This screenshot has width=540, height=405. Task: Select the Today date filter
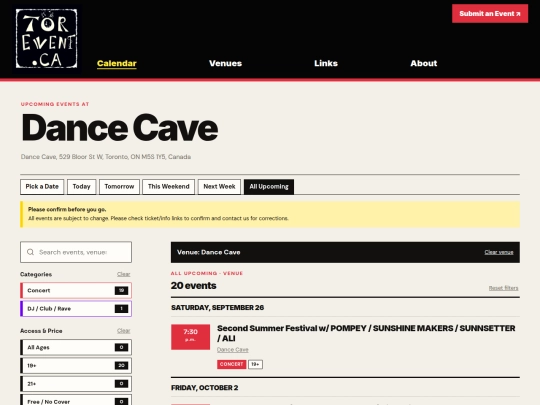[81, 187]
